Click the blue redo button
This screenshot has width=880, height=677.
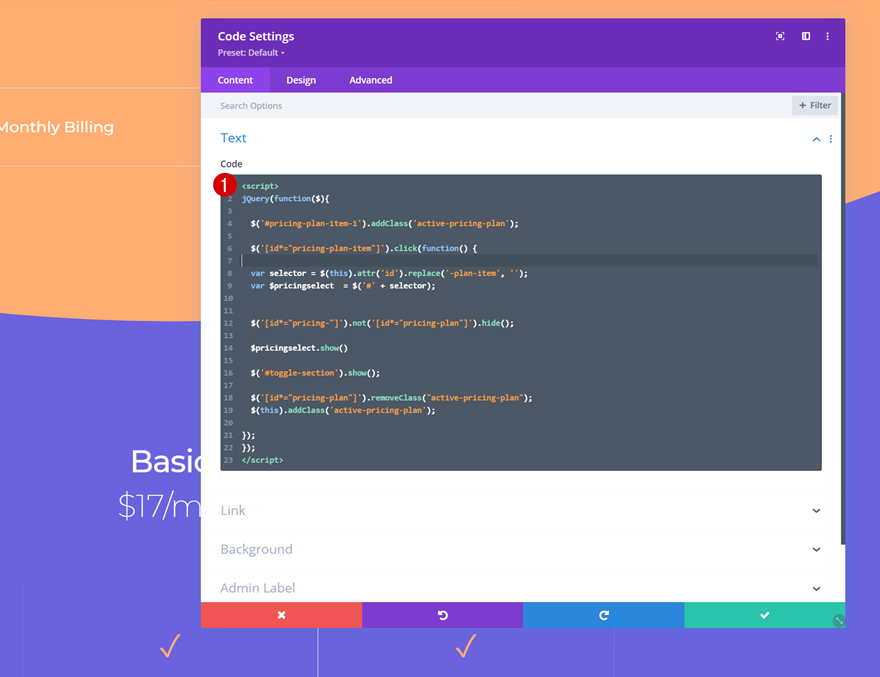pyautogui.click(x=603, y=615)
